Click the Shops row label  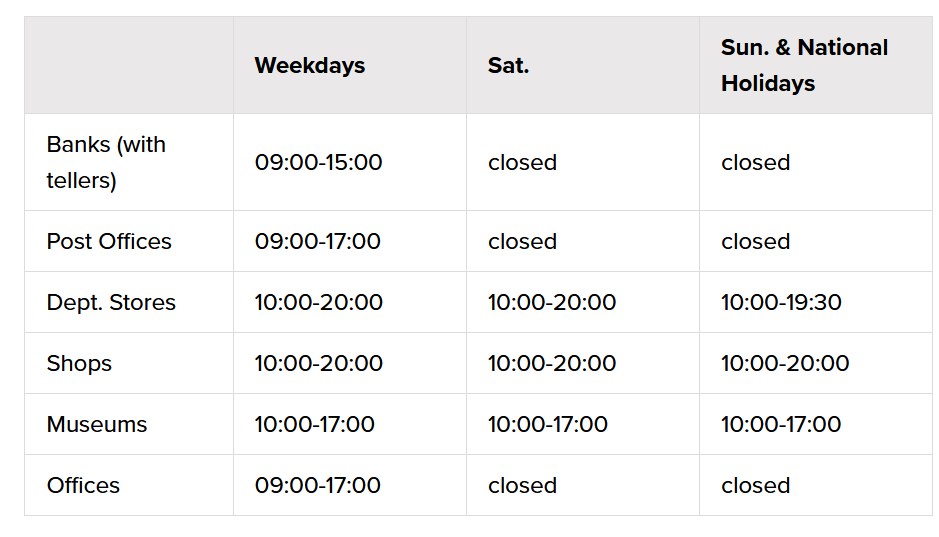pos(79,364)
